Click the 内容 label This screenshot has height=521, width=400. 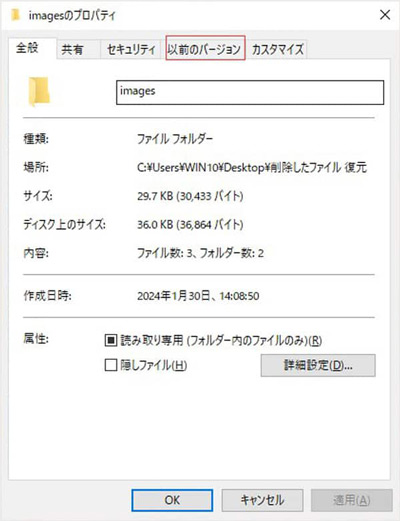[36, 253]
